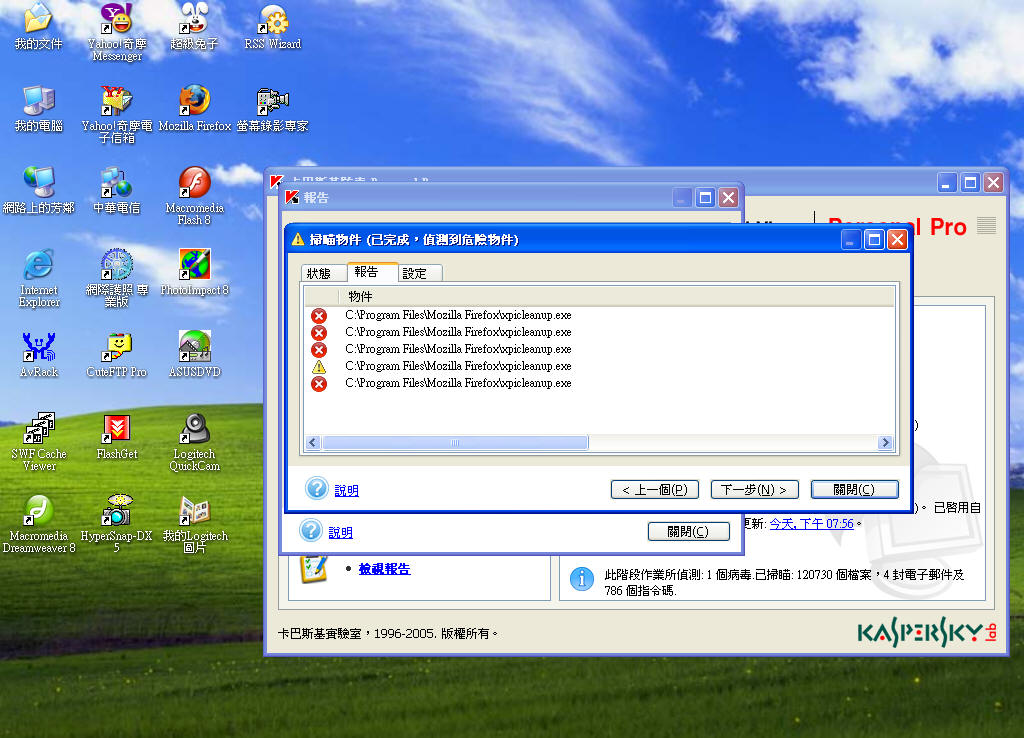Select the warning-marked xpicleanup.exe row

tap(458, 366)
